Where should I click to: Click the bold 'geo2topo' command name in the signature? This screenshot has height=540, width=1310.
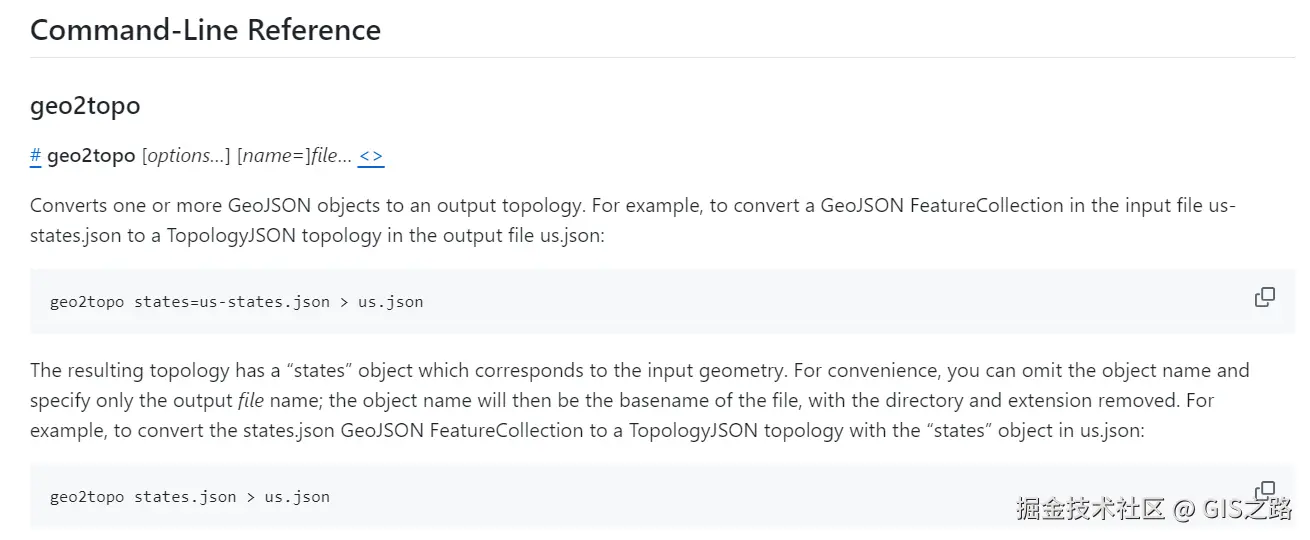click(91, 156)
